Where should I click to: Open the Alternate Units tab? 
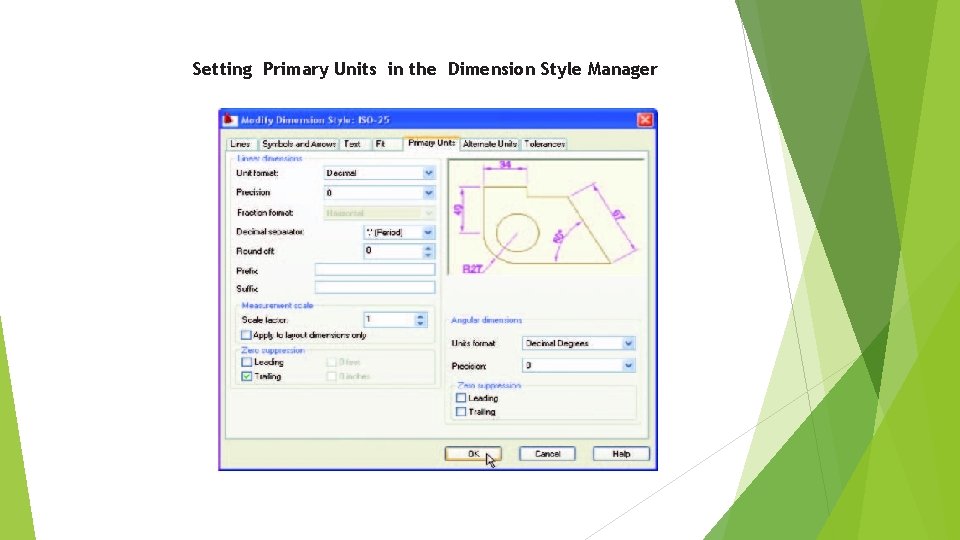point(490,144)
